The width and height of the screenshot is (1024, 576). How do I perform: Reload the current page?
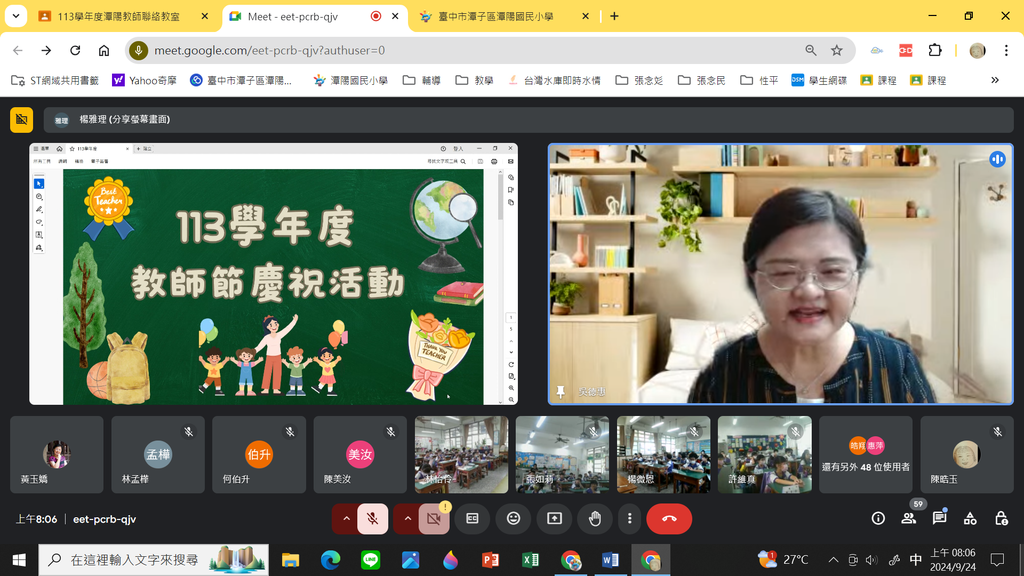(x=75, y=50)
